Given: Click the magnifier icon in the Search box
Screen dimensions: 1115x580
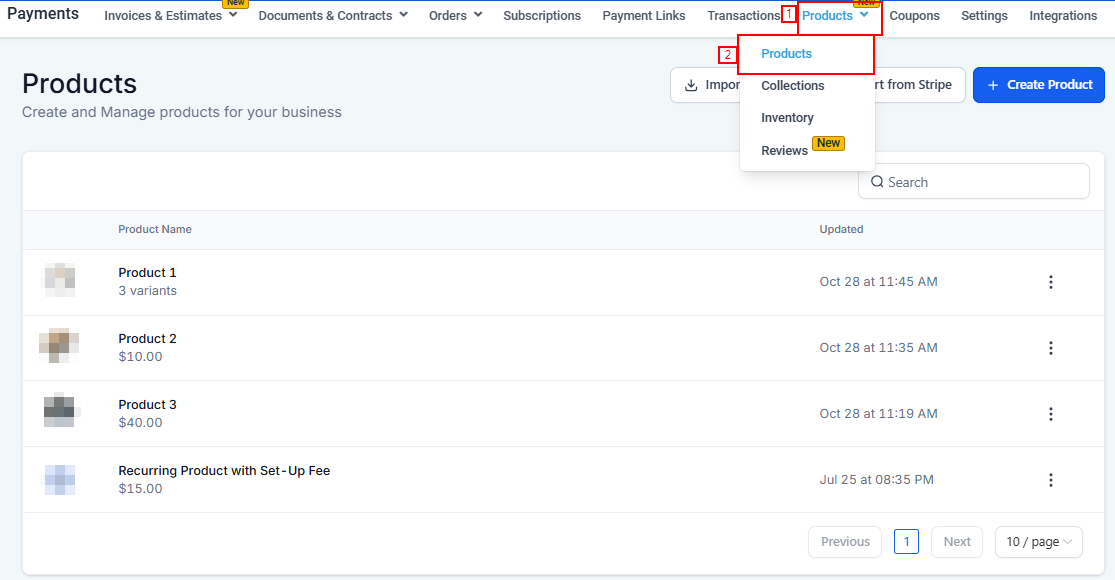Looking at the screenshot, I should [x=877, y=182].
